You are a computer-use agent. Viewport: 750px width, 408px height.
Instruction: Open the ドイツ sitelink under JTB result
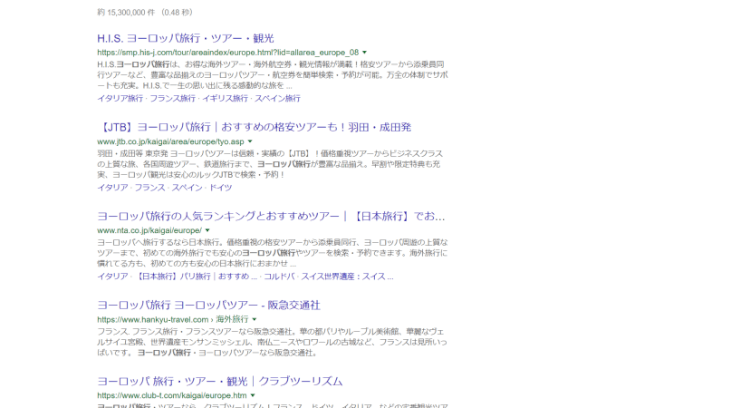point(221,187)
